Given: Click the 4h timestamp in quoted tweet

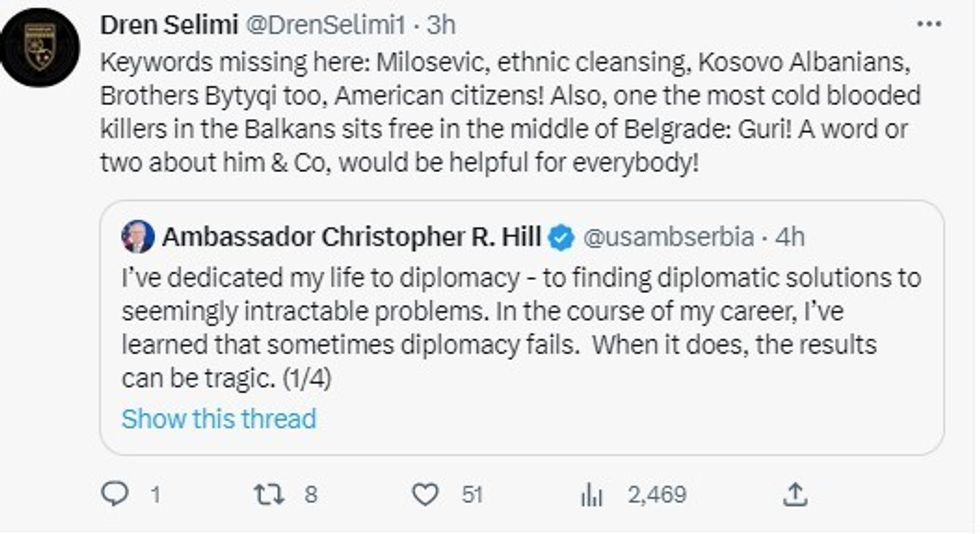Looking at the screenshot, I should click(790, 237).
